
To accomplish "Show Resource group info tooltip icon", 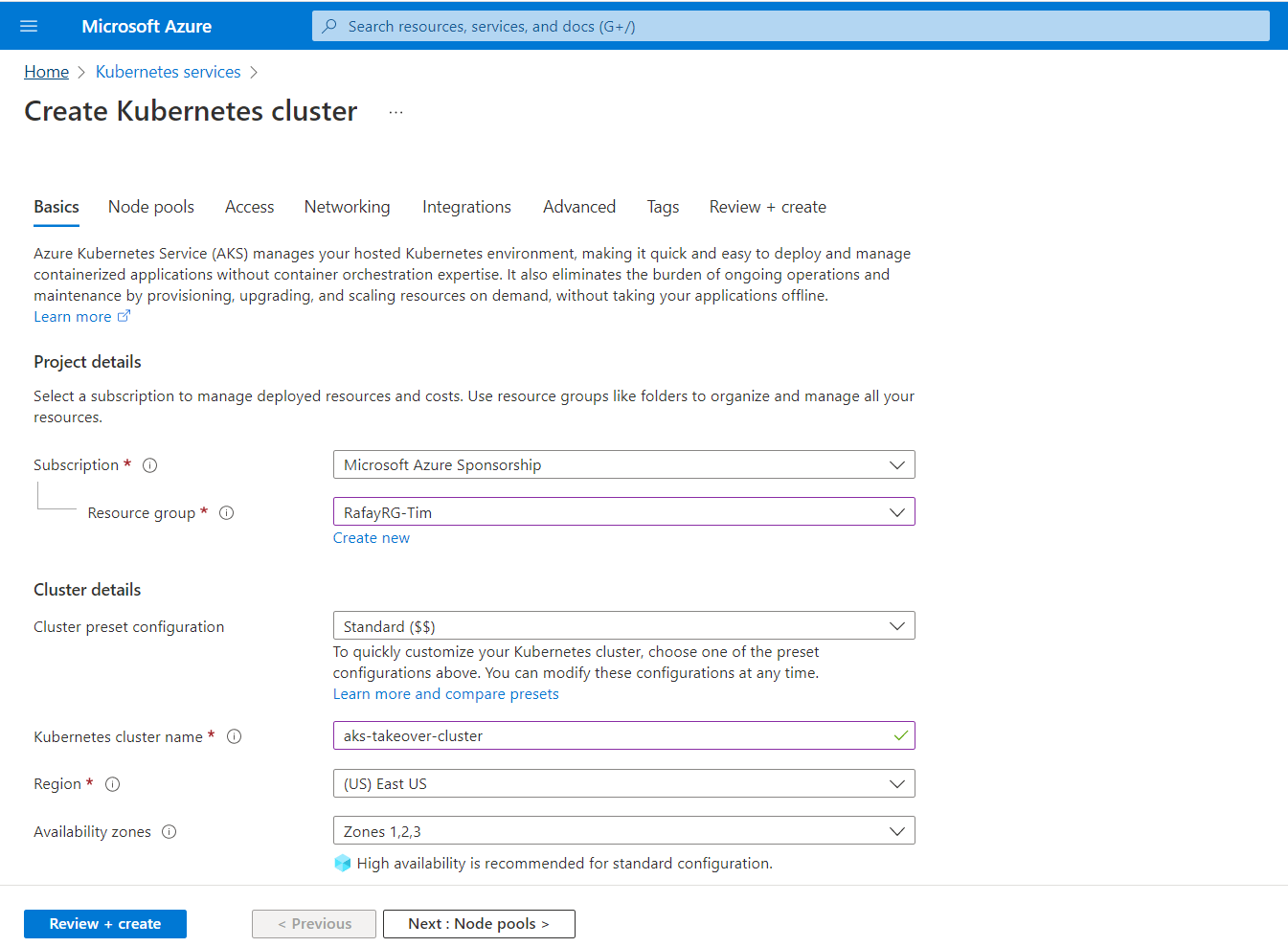I will [x=227, y=513].
